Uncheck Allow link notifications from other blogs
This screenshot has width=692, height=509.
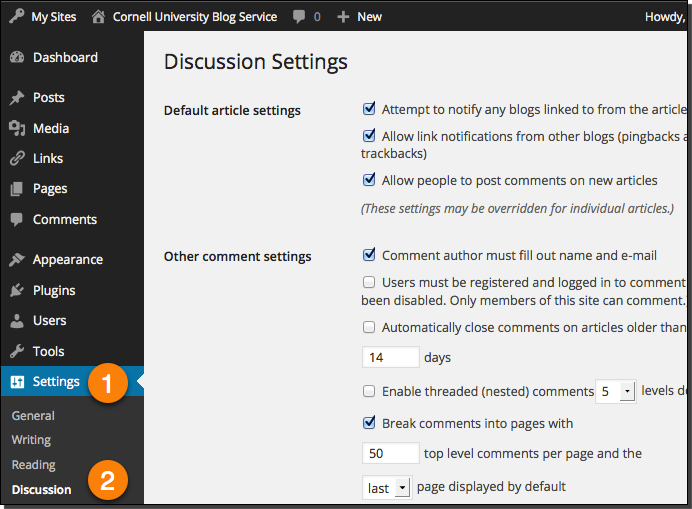pos(369,136)
